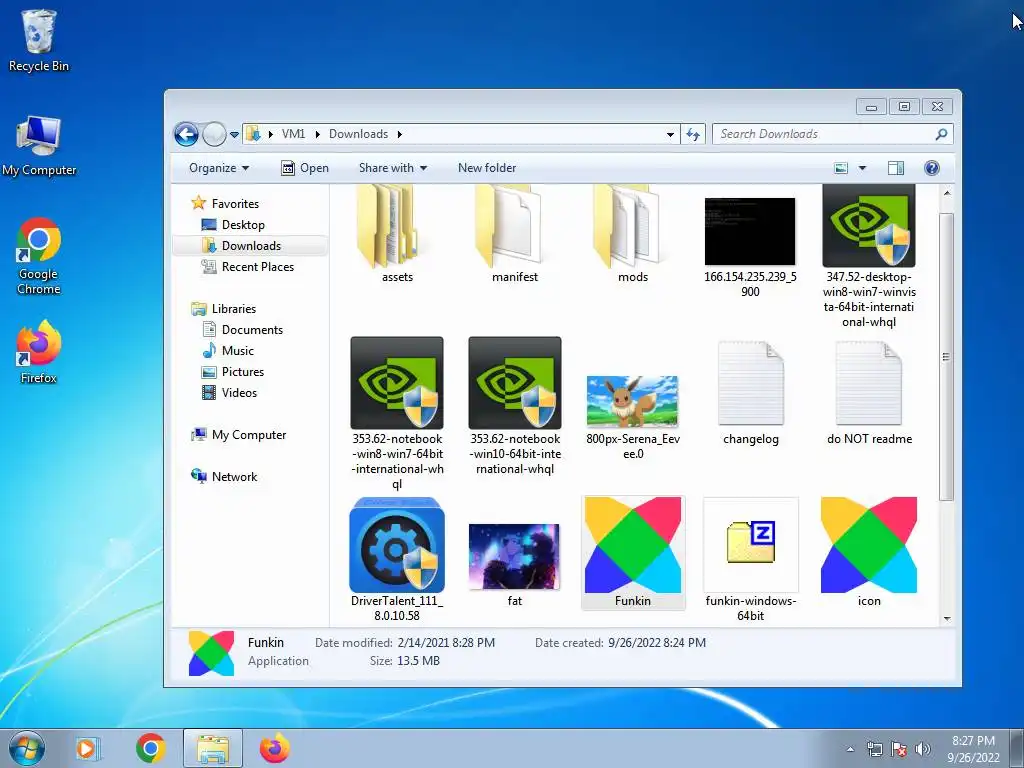Image resolution: width=1024 pixels, height=768 pixels.
Task: Click the scrollbar up arrow
Action: [946, 194]
